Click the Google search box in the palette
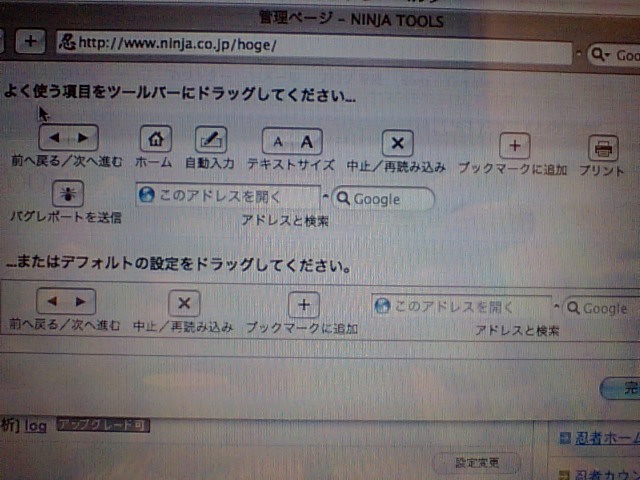 click(383, 199)
